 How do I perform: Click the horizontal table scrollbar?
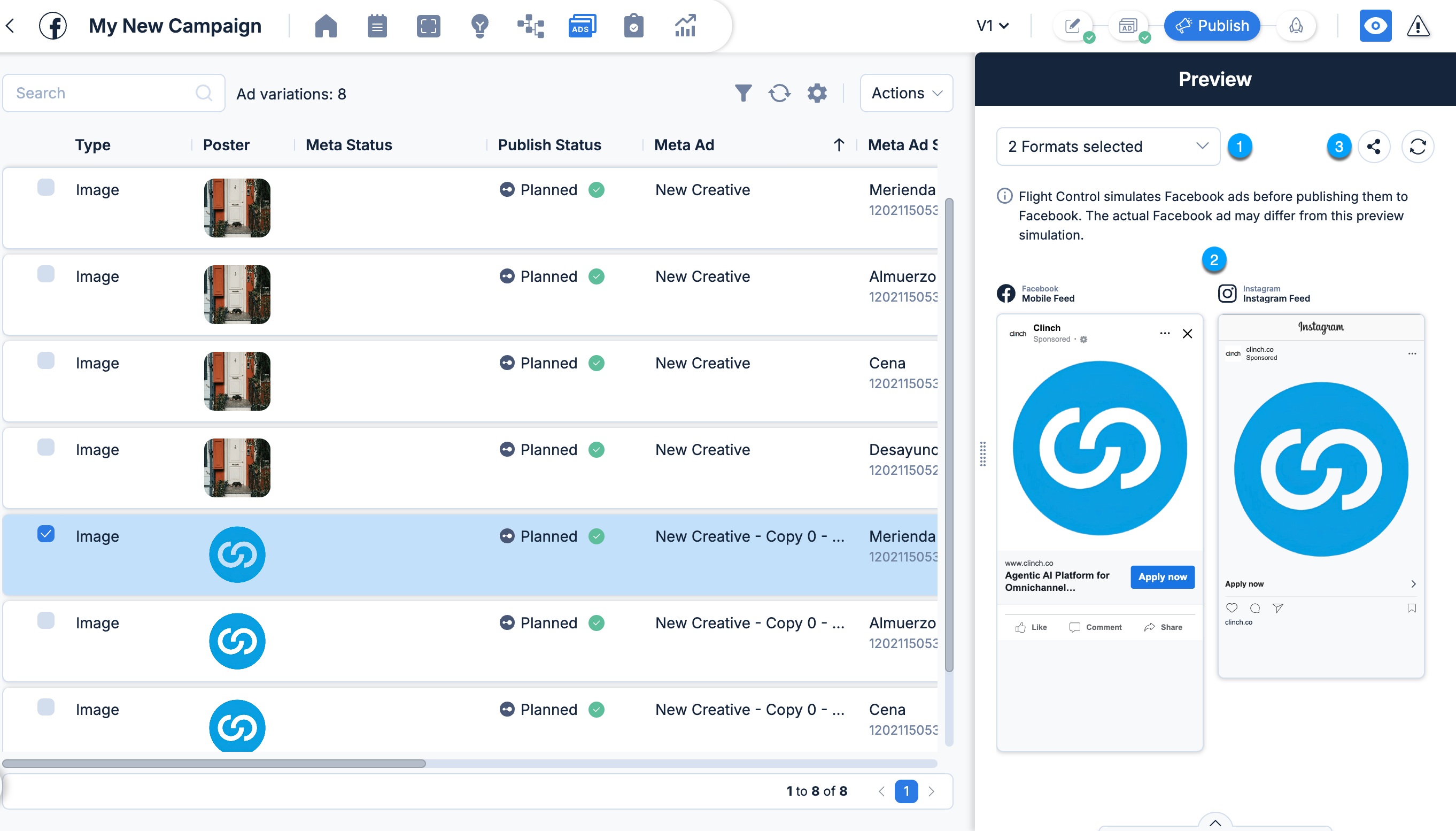click(x=214, y=764)
